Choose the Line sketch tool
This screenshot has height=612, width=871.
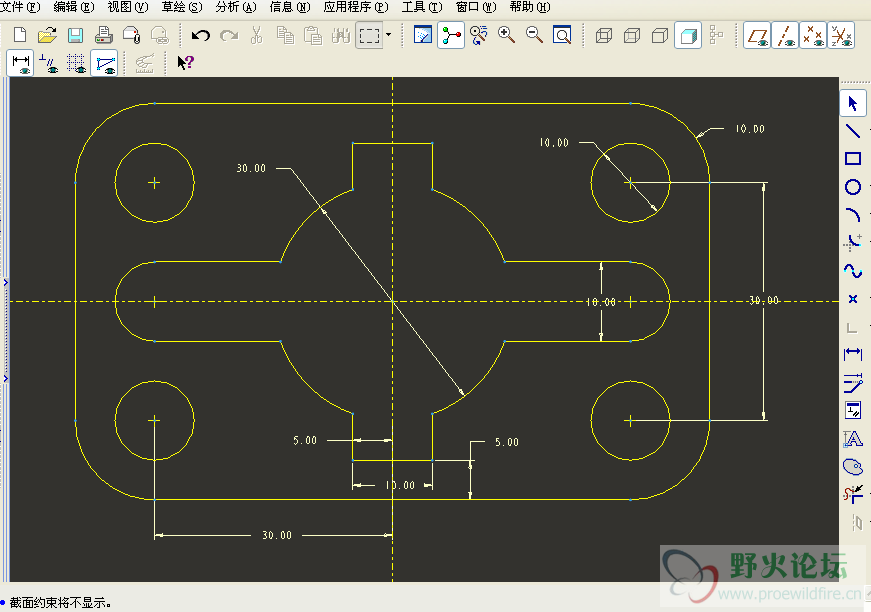(x=853, y=131)
